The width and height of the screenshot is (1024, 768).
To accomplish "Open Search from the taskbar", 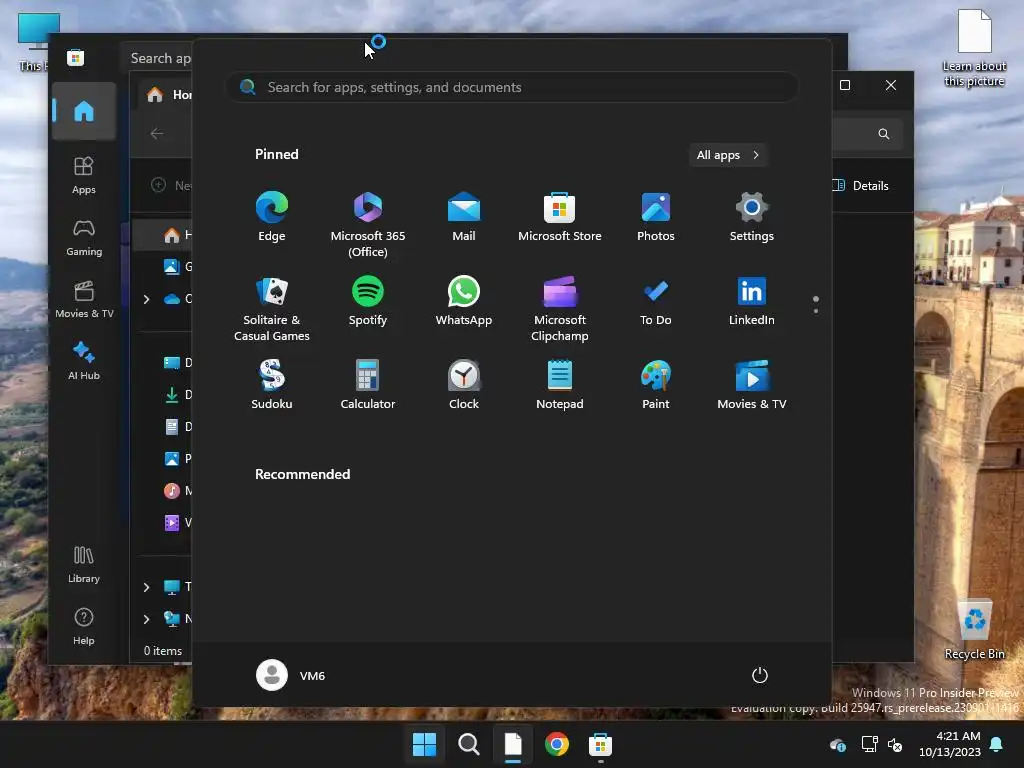I will point(468,744).
